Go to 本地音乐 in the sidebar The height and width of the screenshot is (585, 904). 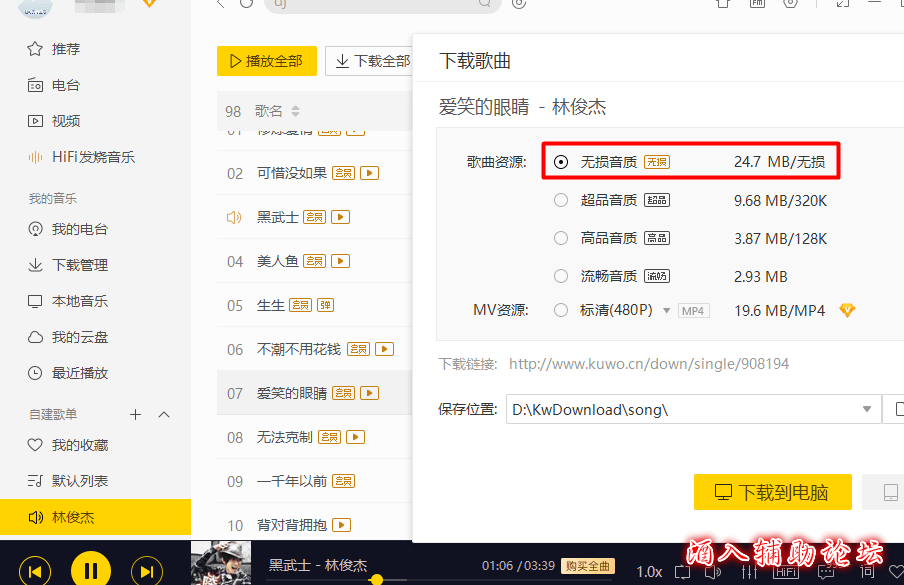coord(79,301)
